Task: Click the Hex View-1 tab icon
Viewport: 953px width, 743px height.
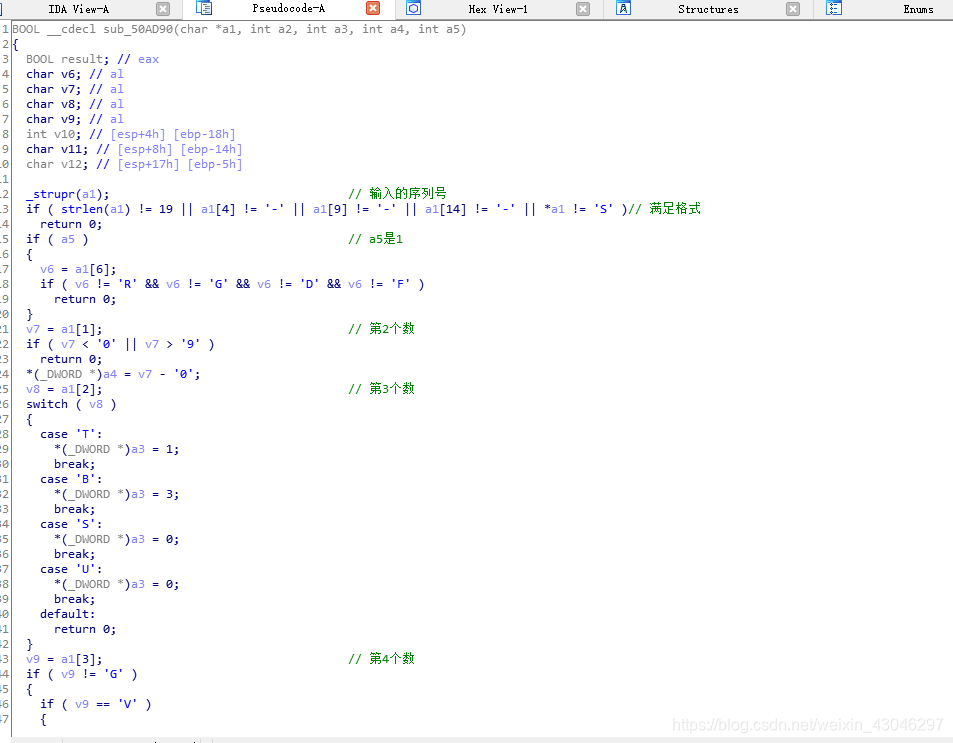Action: (413, 9)
